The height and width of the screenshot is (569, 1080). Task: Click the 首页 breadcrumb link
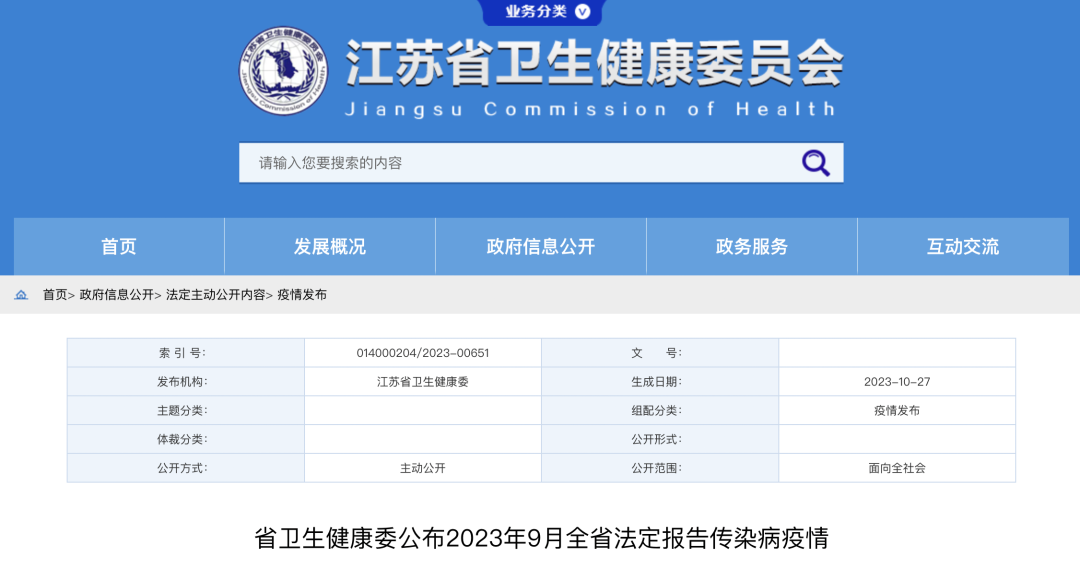[x=55, y=295]
